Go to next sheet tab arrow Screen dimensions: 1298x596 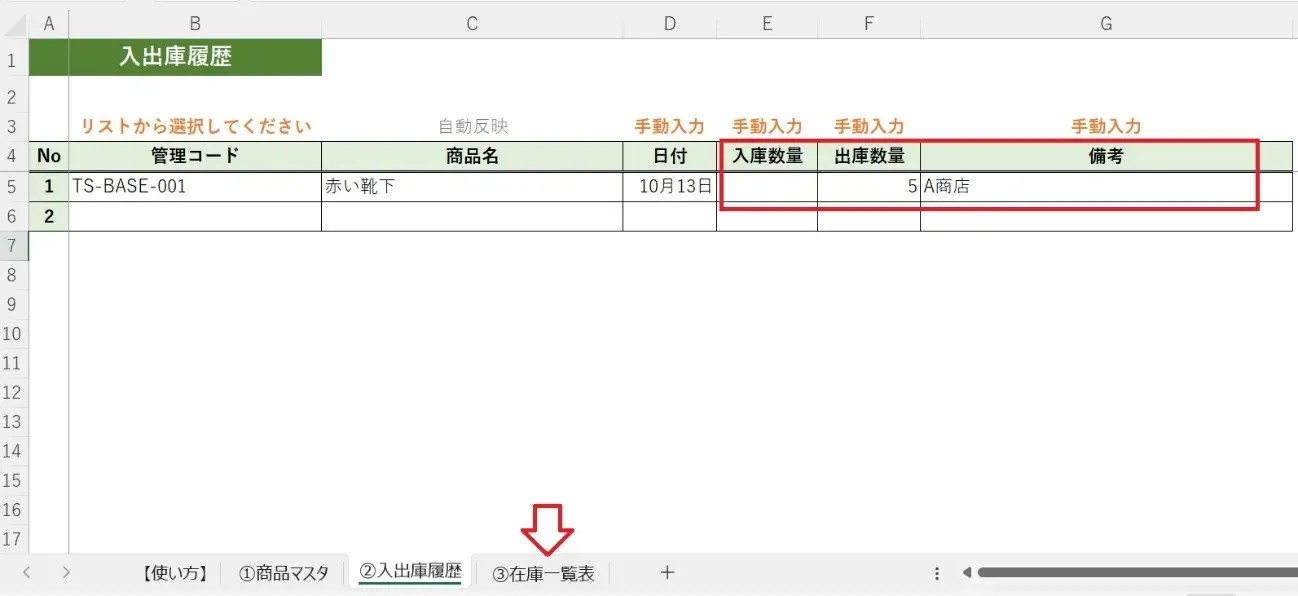(66, 573)
